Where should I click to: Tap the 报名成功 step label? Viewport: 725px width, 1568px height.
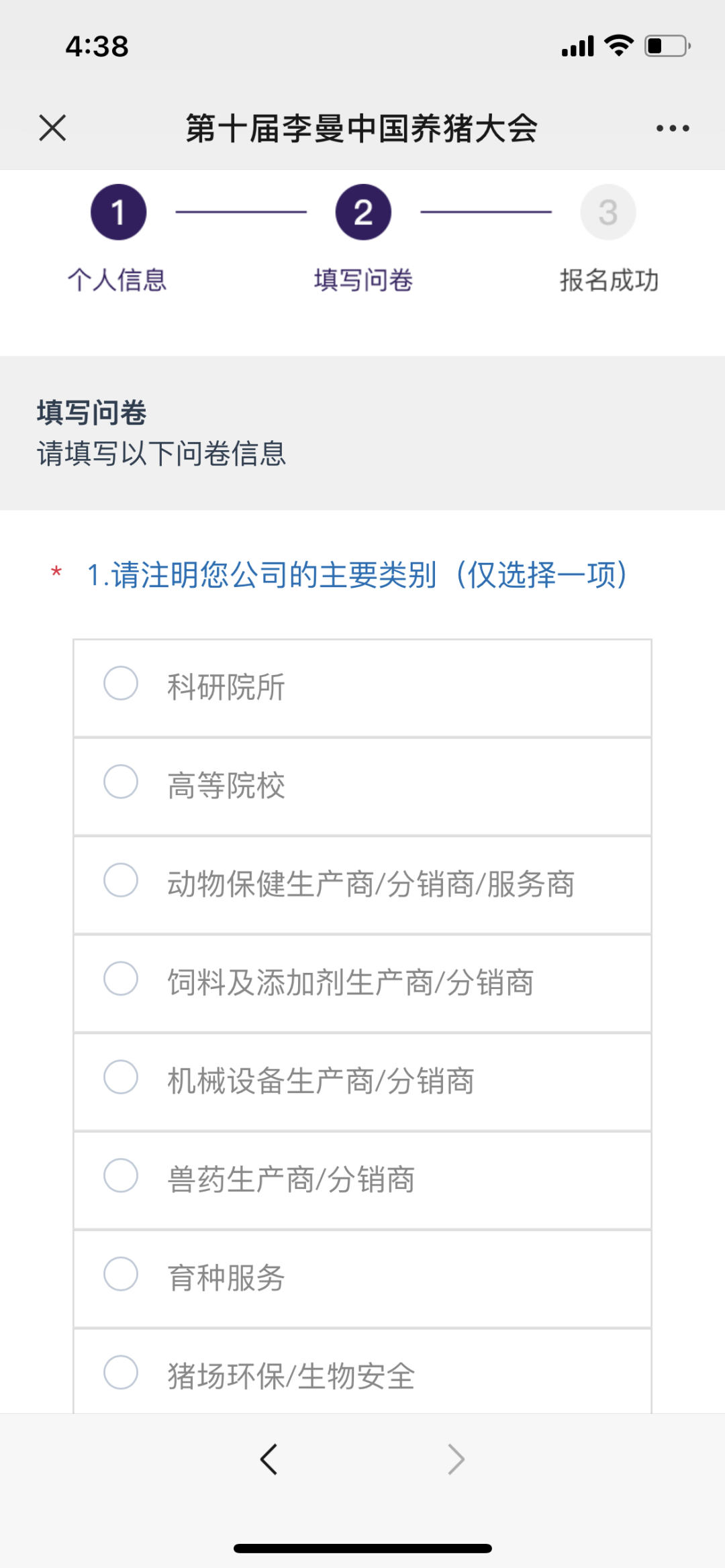(x=609, y=280)
